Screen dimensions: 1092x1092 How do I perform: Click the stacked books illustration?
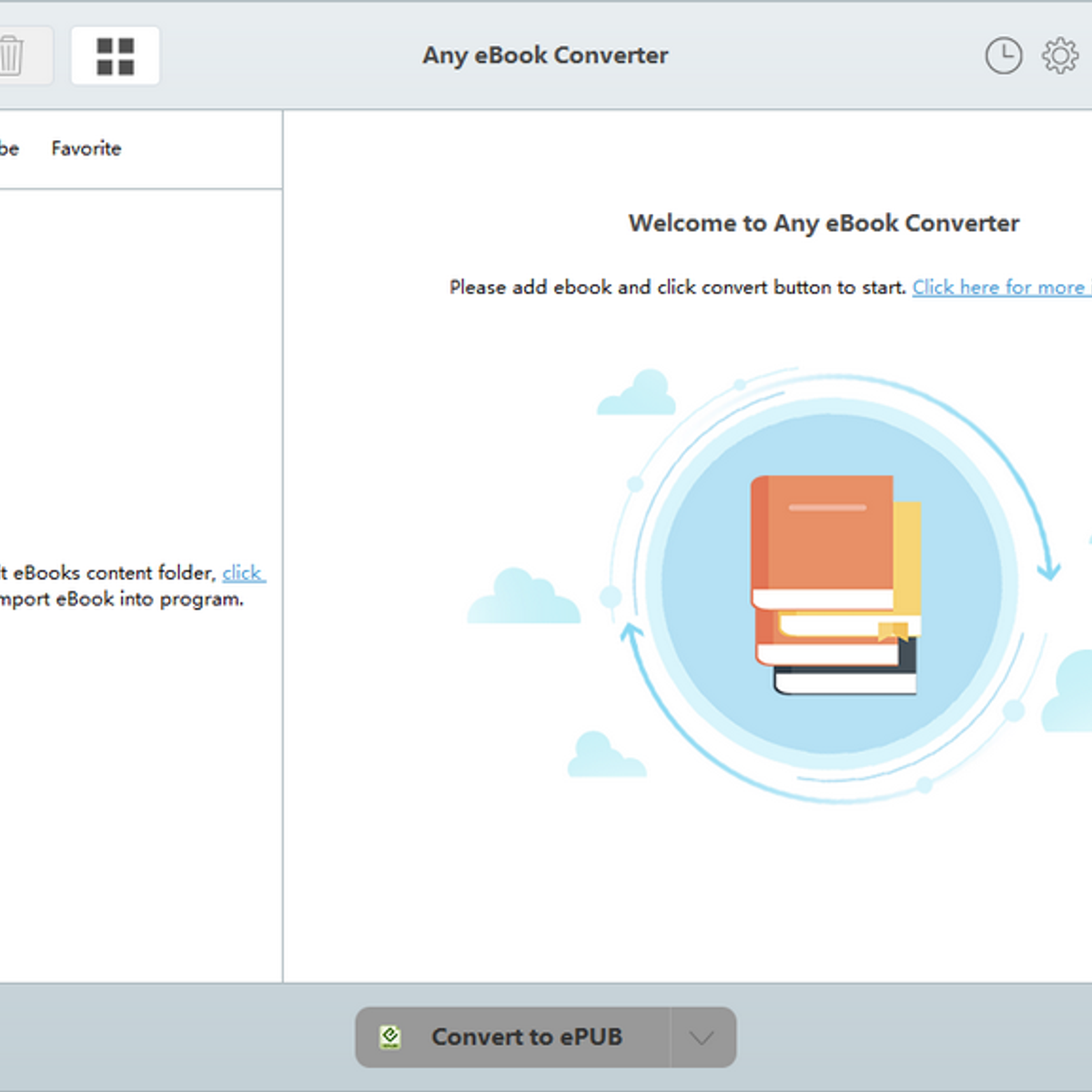tap(836, 585)
